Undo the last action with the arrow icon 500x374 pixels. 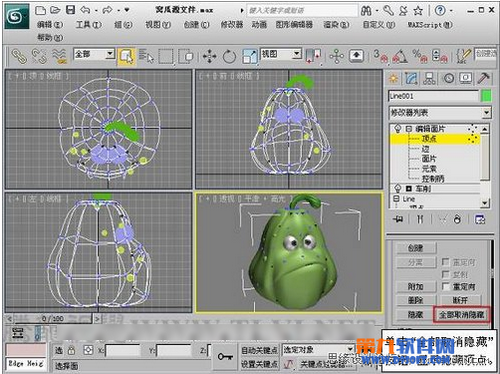tap(85, 10)
